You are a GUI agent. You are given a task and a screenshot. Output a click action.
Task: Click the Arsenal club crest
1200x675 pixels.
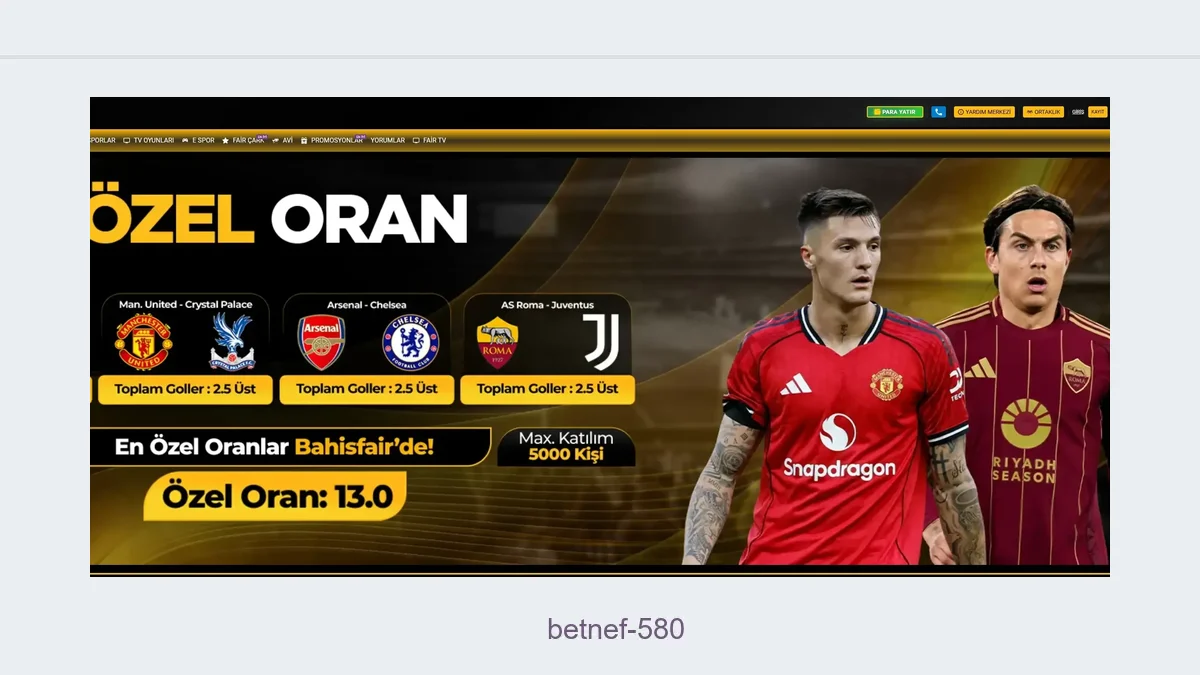click(321, 342)
